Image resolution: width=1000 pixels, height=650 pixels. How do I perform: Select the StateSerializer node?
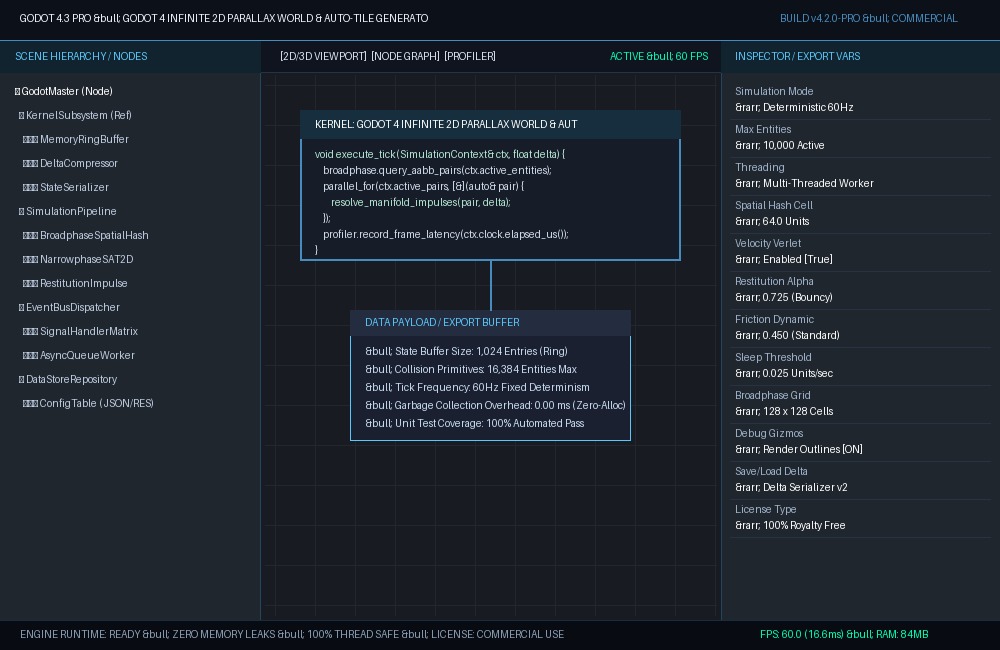(x=74, y=188)
